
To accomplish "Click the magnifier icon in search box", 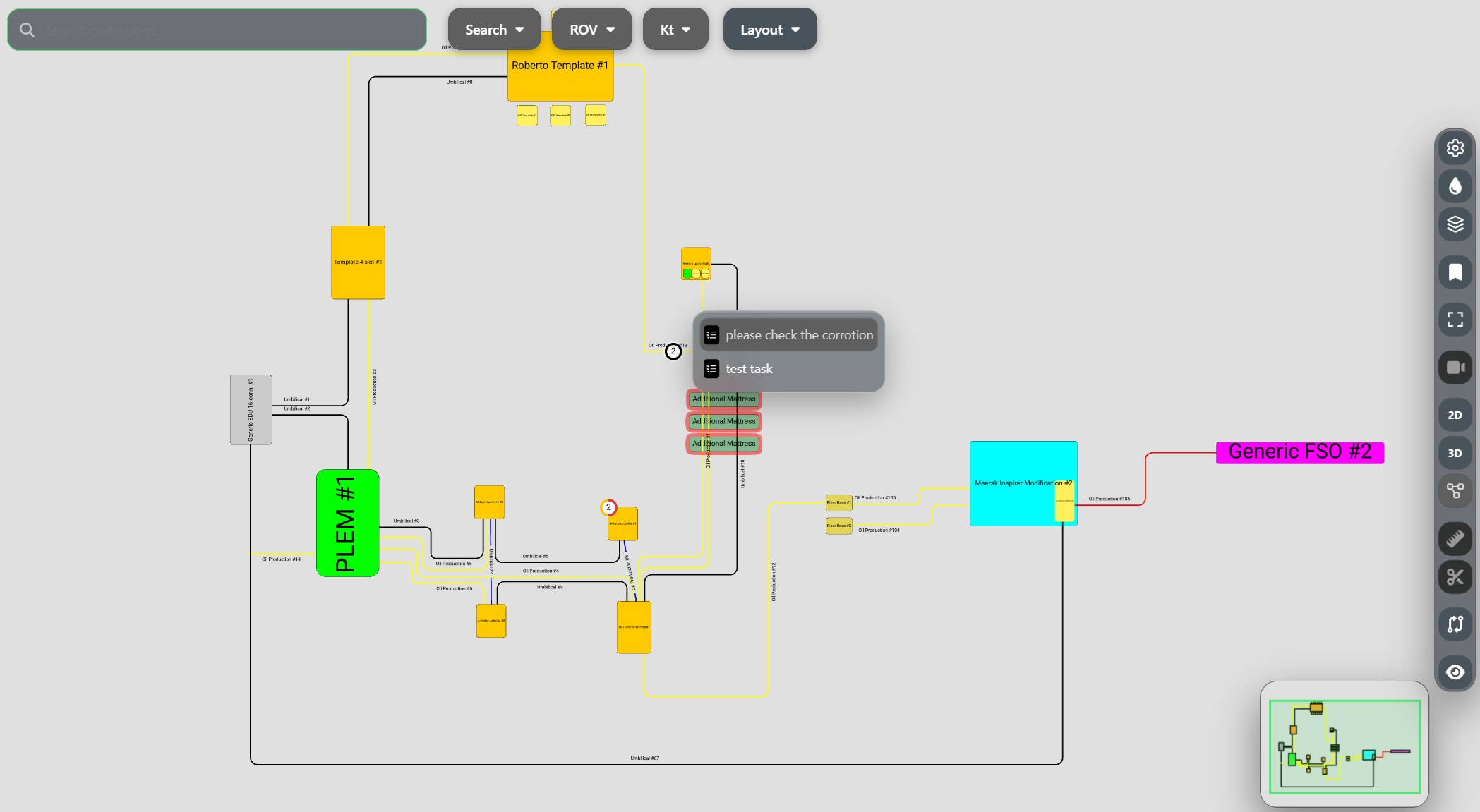I will [27, 30].
